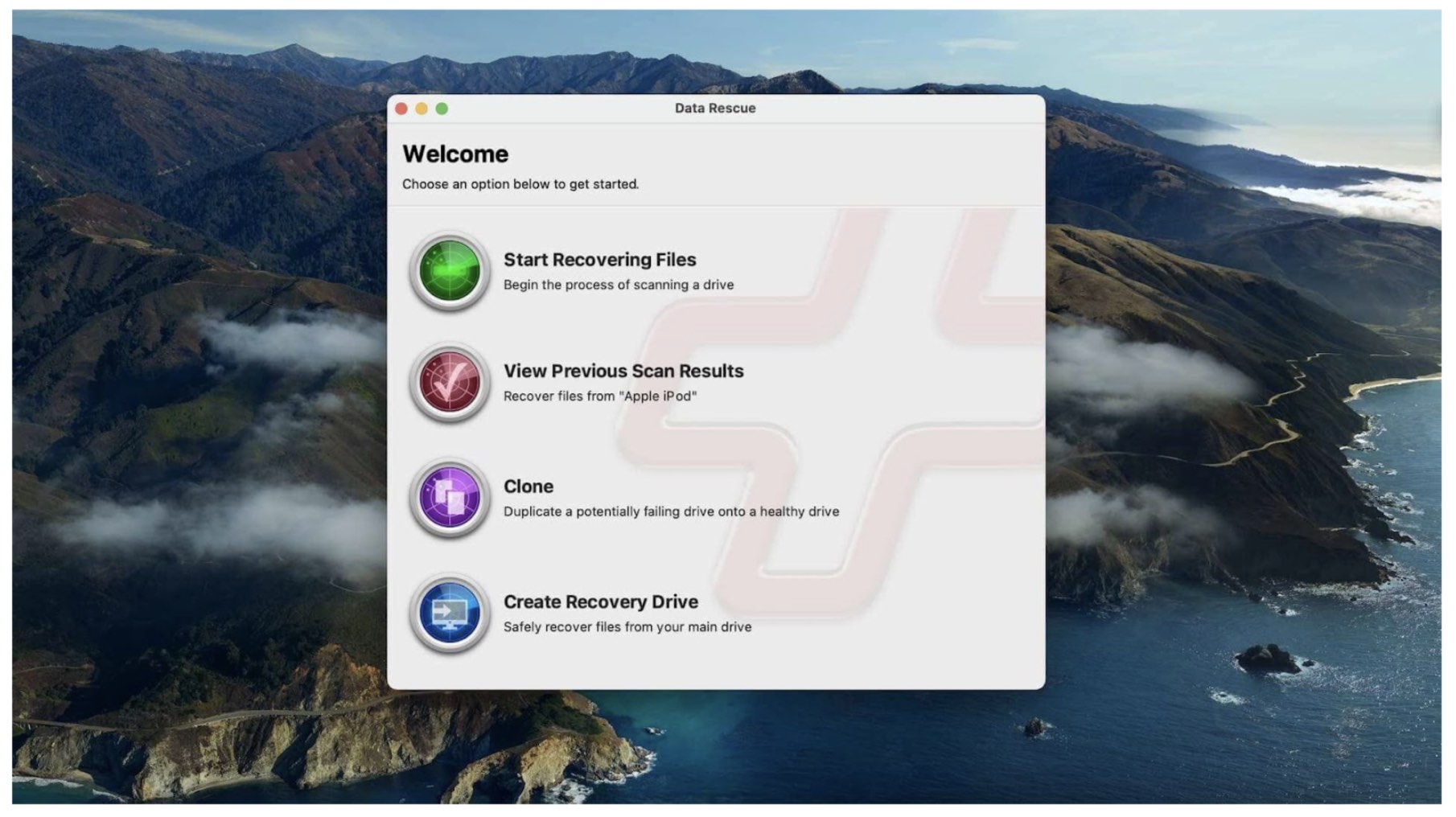
Task: Click the "Welcome" heading
Action: 455,154
